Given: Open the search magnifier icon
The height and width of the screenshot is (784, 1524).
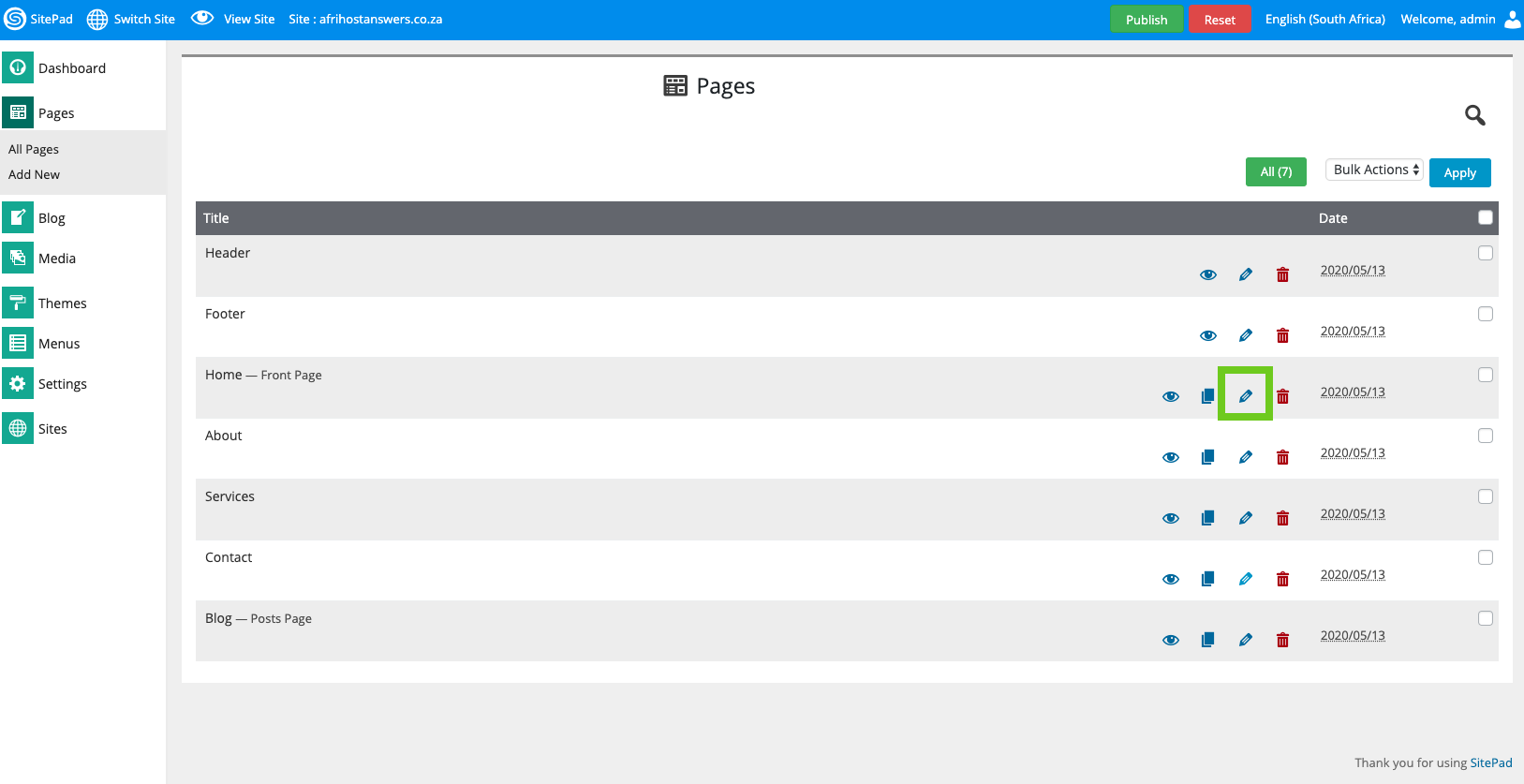Looking at the screenshot, I should point(1474,115).
